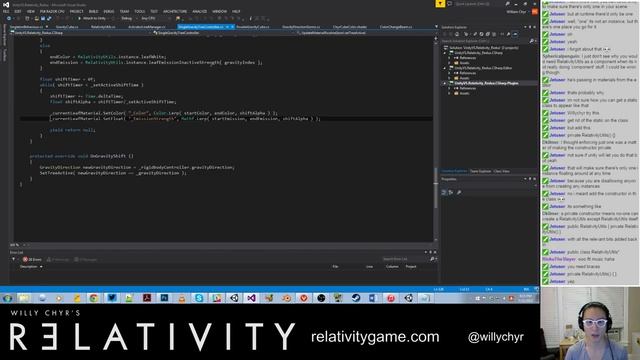The width and height of the screenshot is (640, 360).
Task: Switch to the ColorChangeBeam.cs tab
Action: [396, 27]
